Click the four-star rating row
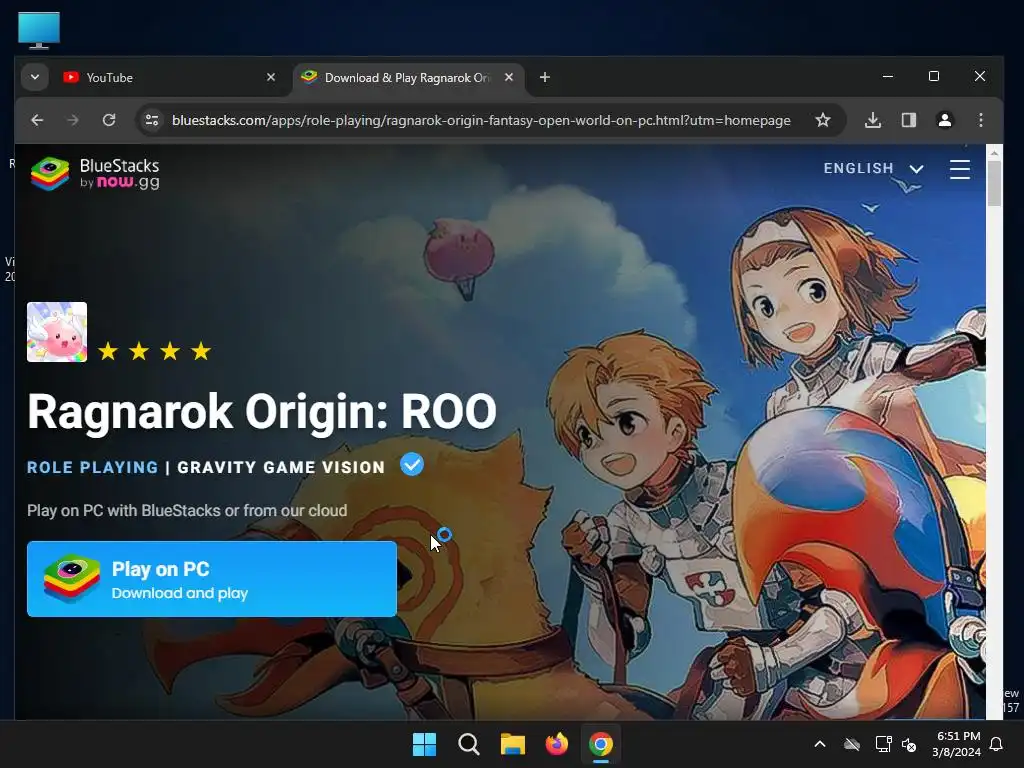 click(154, 351)
